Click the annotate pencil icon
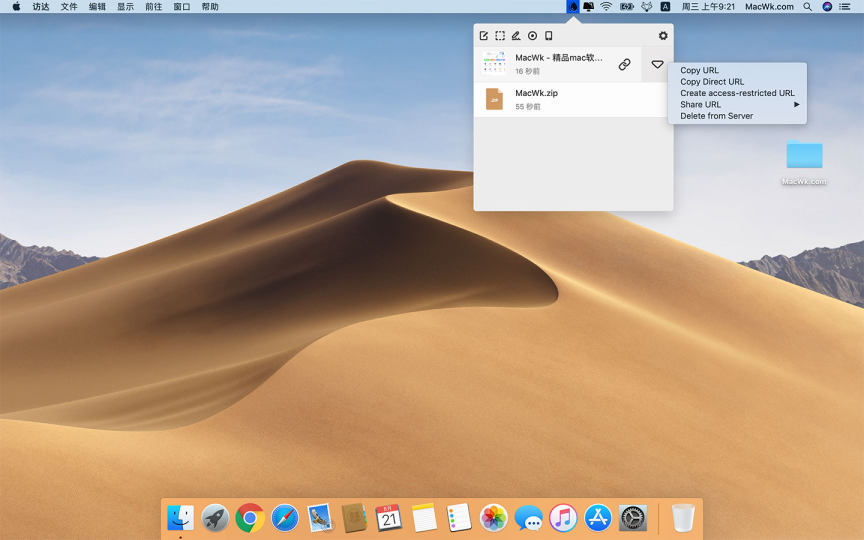The height and width of the screenshot is (540, 864). tap(516, 36)
